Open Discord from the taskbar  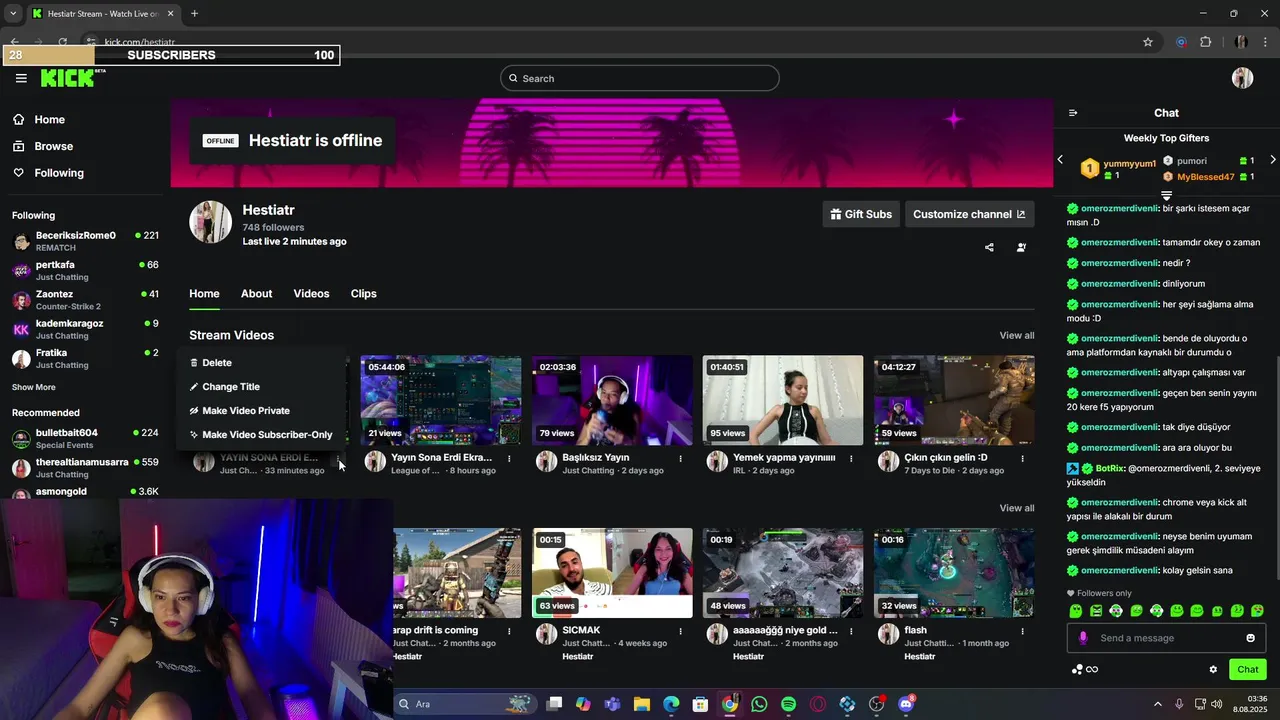(906, 704)
